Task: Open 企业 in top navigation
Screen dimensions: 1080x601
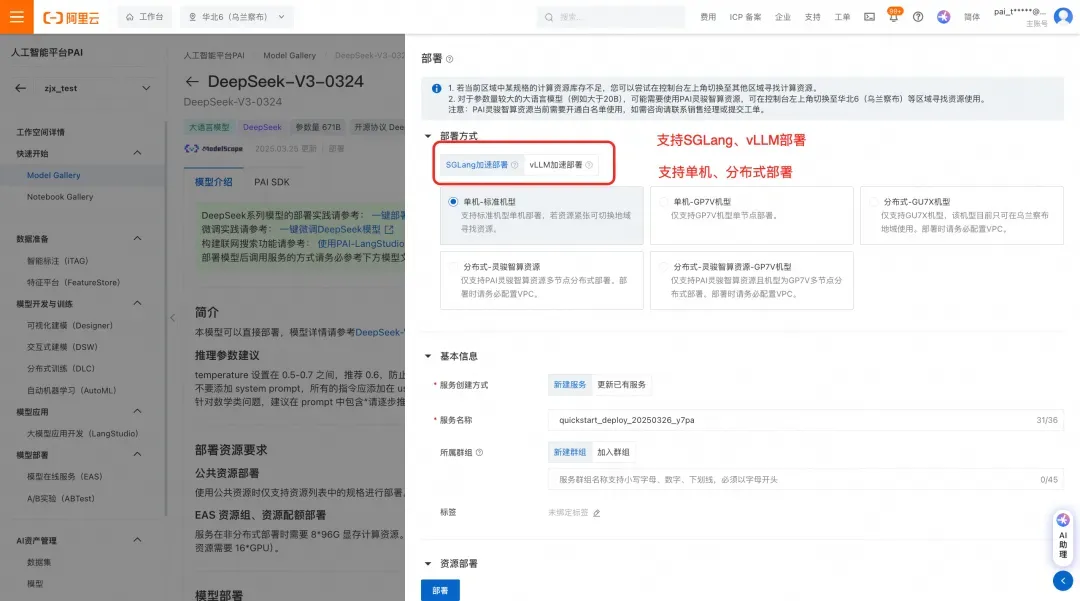Action: 782,17
